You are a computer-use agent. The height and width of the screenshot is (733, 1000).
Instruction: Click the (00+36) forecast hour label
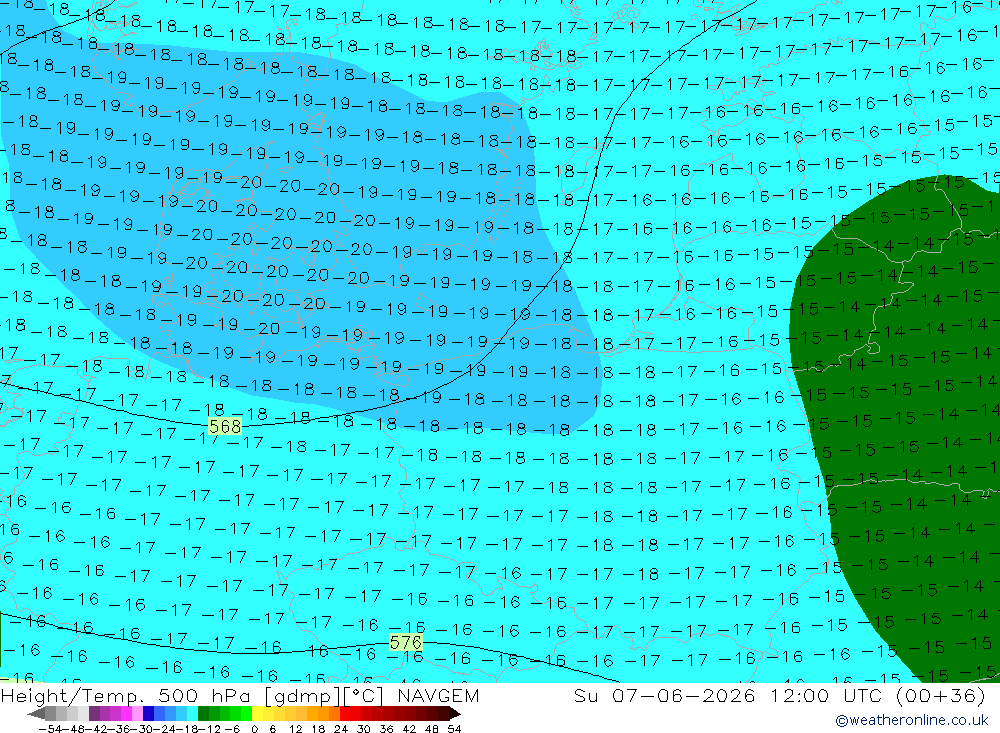(x=941, y=695)
